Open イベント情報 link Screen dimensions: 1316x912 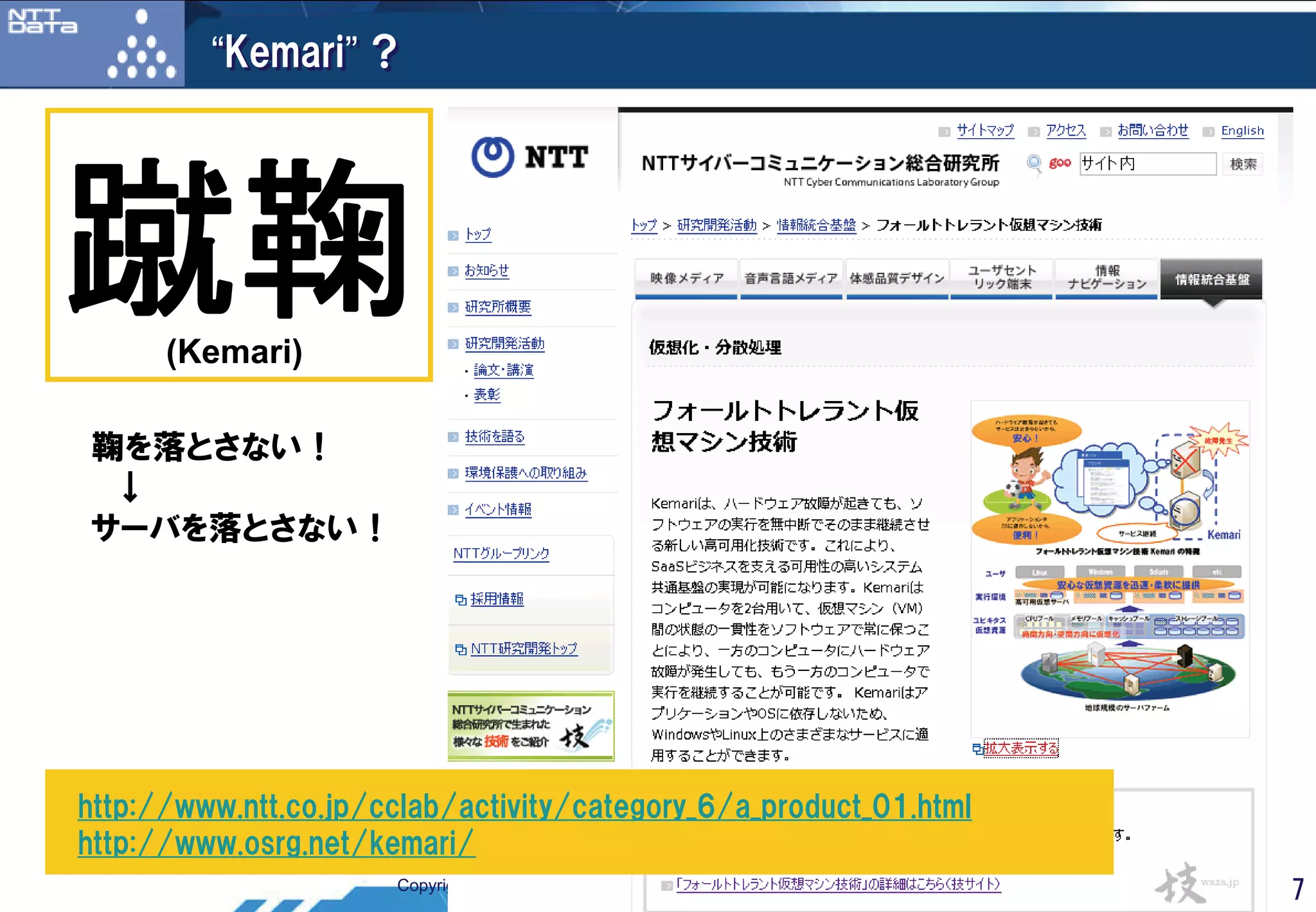point(498,510)
